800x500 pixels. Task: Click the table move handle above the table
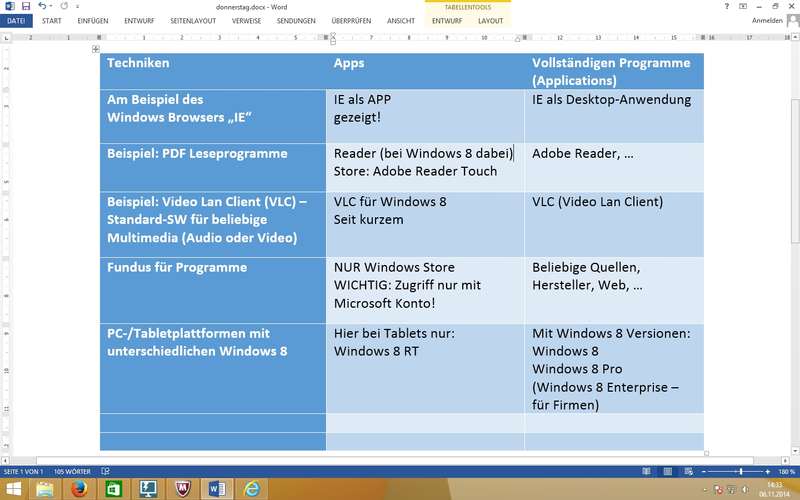(x=96, y=49)
